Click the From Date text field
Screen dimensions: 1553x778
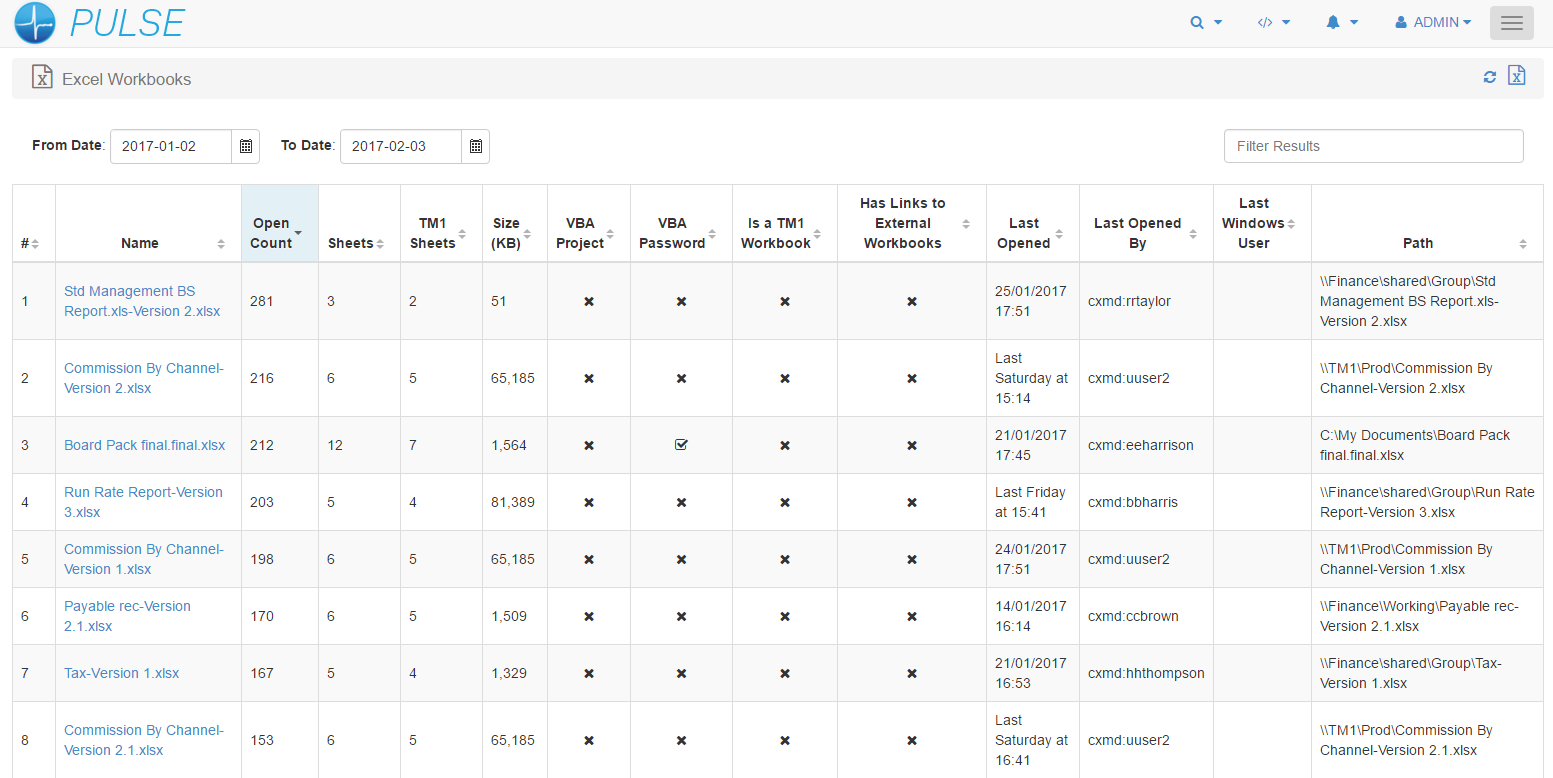(x=171, y=146)
